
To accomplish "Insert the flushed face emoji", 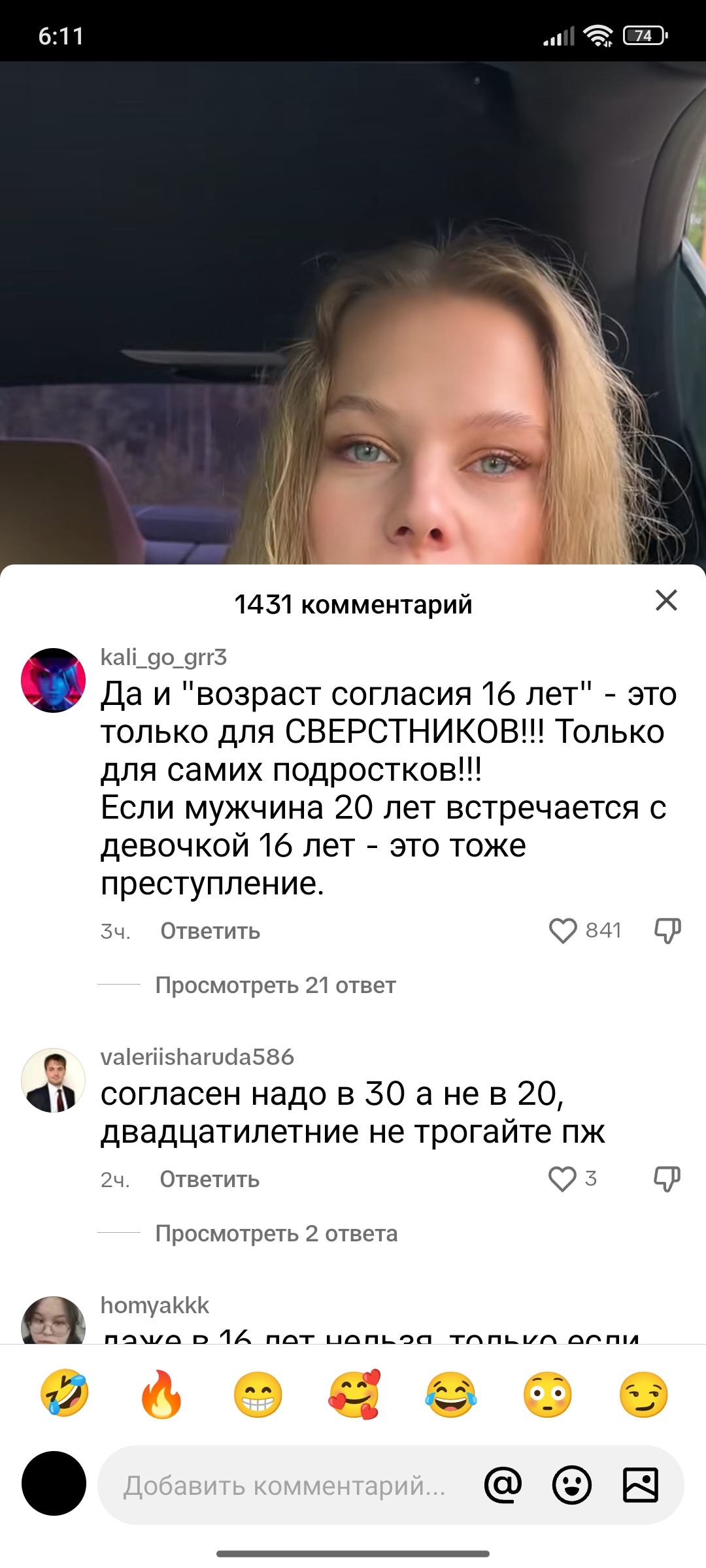I will (x=547, y=1394).
